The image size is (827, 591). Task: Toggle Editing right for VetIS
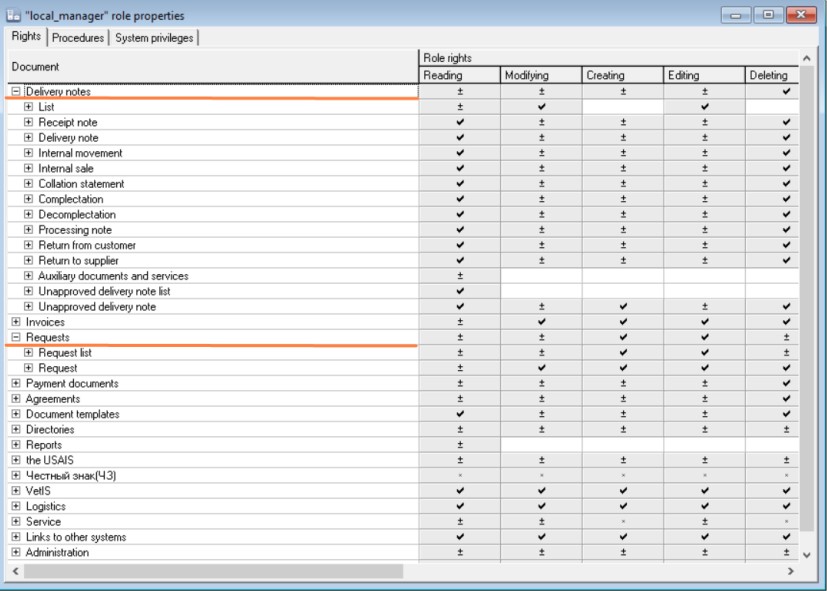[x=705, y=491]
